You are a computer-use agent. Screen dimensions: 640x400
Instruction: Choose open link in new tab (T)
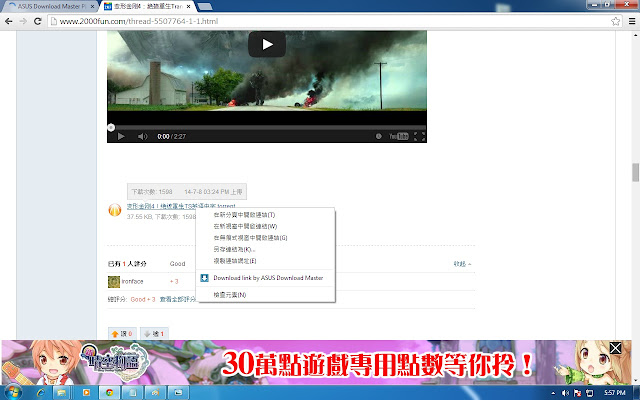[x=265, y=215]
